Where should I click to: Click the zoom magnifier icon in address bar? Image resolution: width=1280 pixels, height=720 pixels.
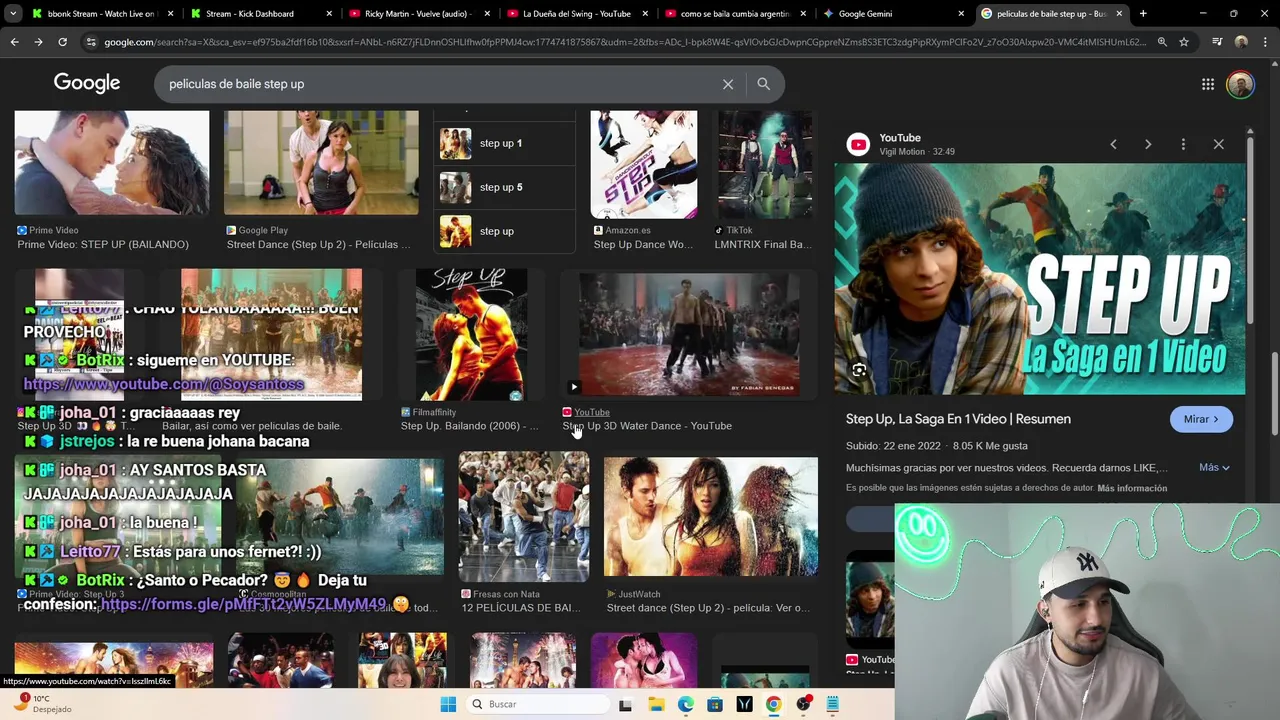[1162, 42]
